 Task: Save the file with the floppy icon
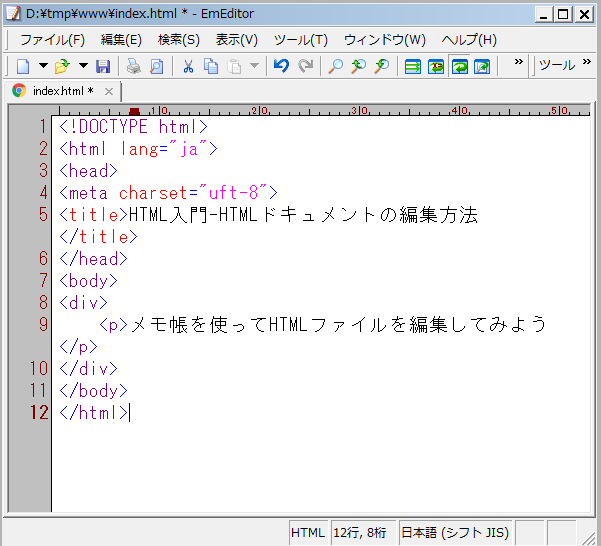point(103,66)
